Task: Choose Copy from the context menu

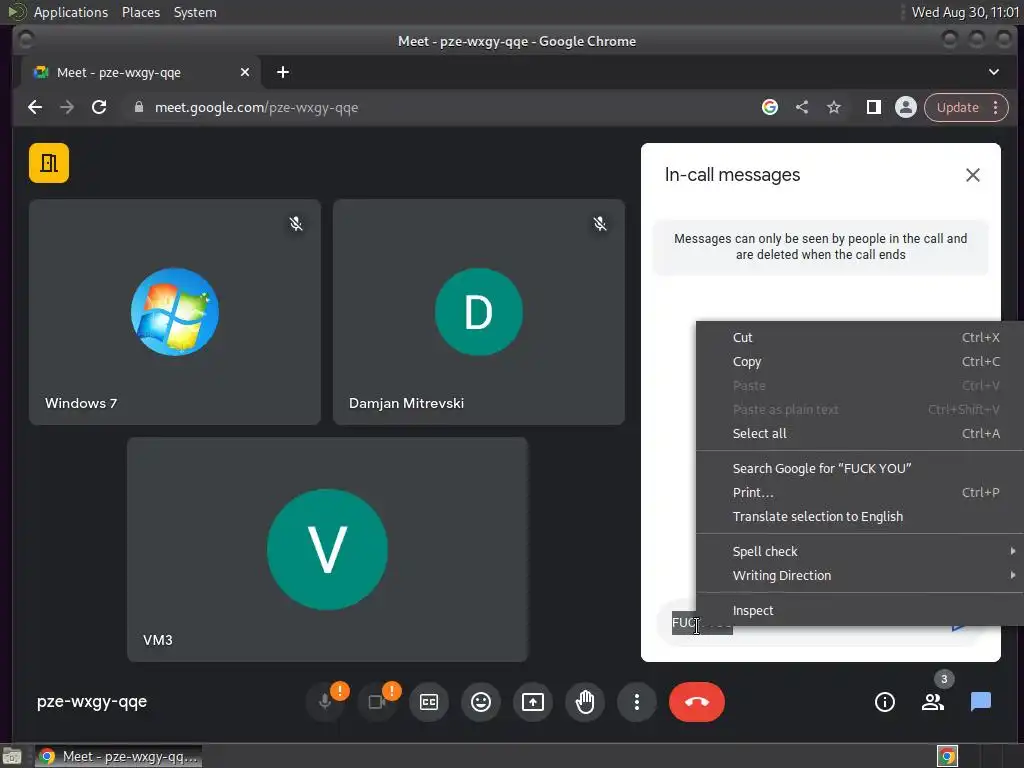Action: (860, 362)
